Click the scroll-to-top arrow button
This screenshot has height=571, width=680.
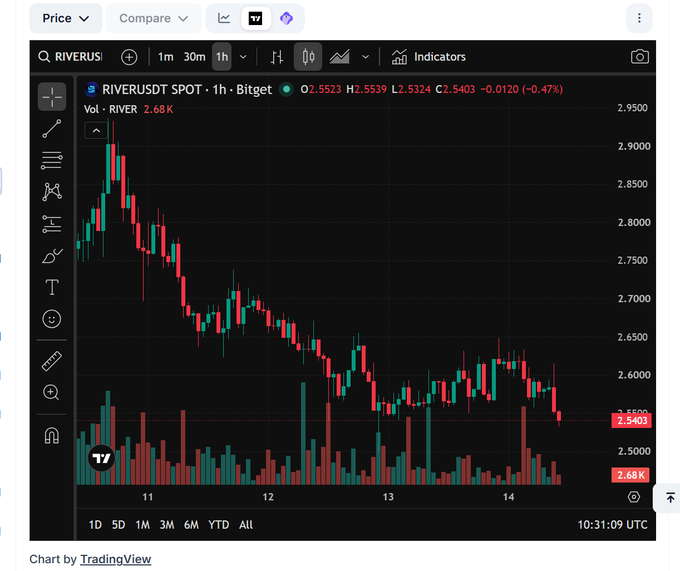[x=670, y=497]
